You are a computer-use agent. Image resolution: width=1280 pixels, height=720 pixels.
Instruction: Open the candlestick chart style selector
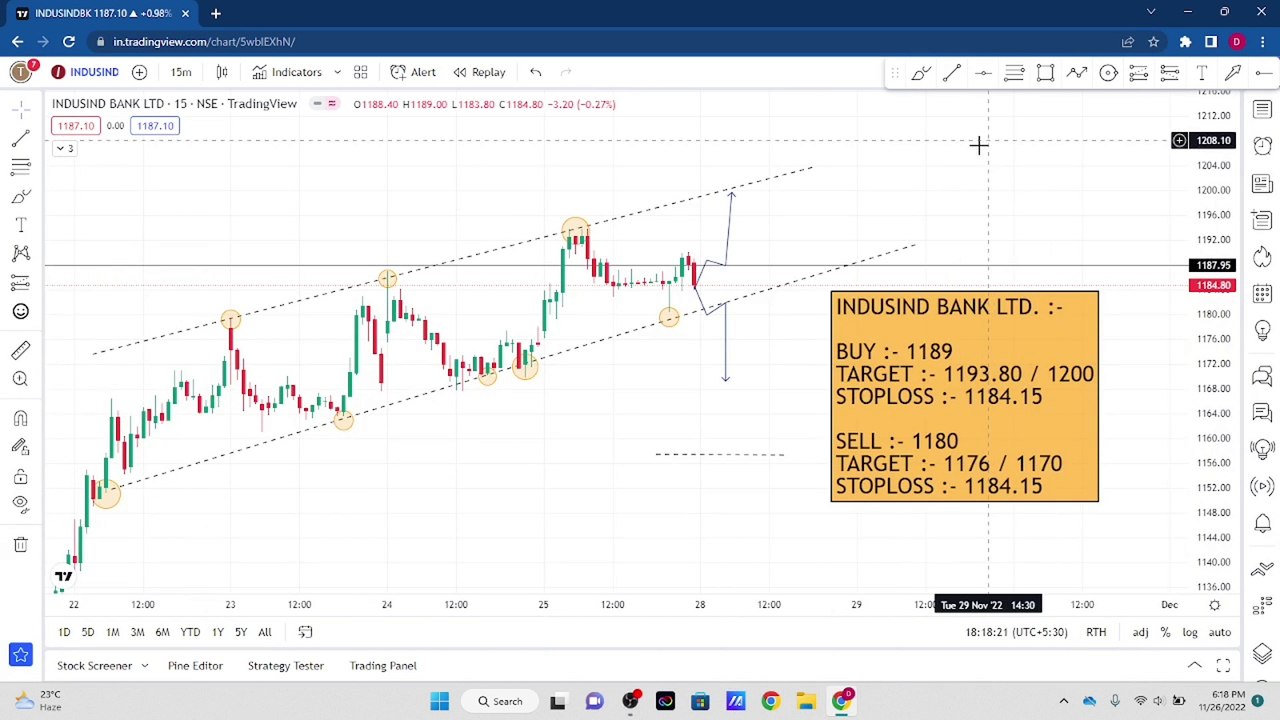coord(222,72)
